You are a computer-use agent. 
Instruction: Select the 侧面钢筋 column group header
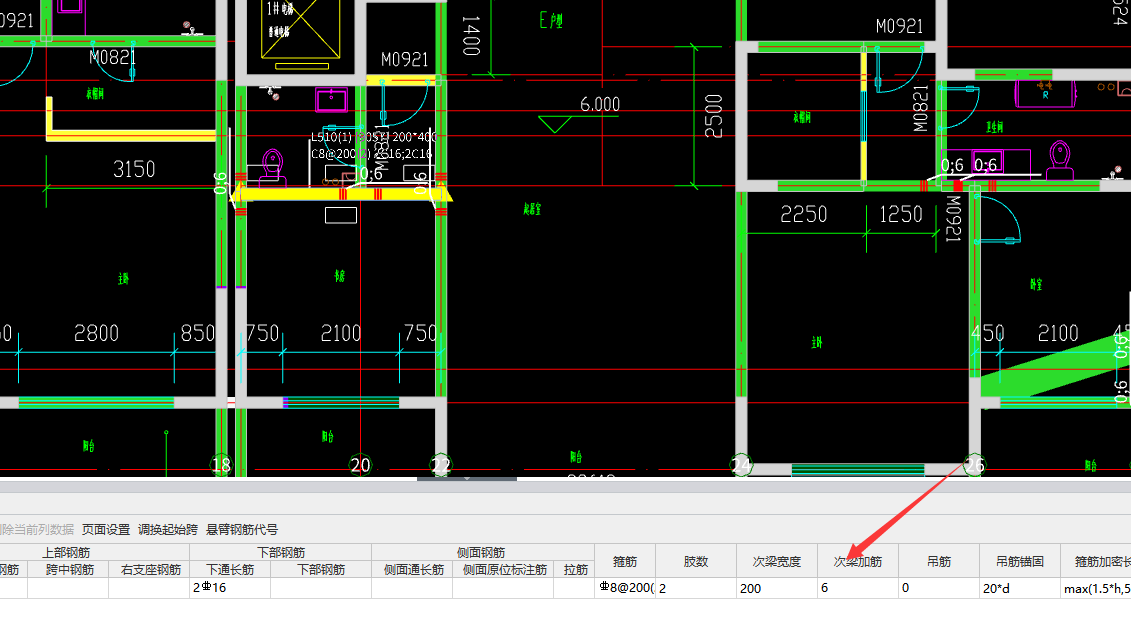[x=481, y=553]
